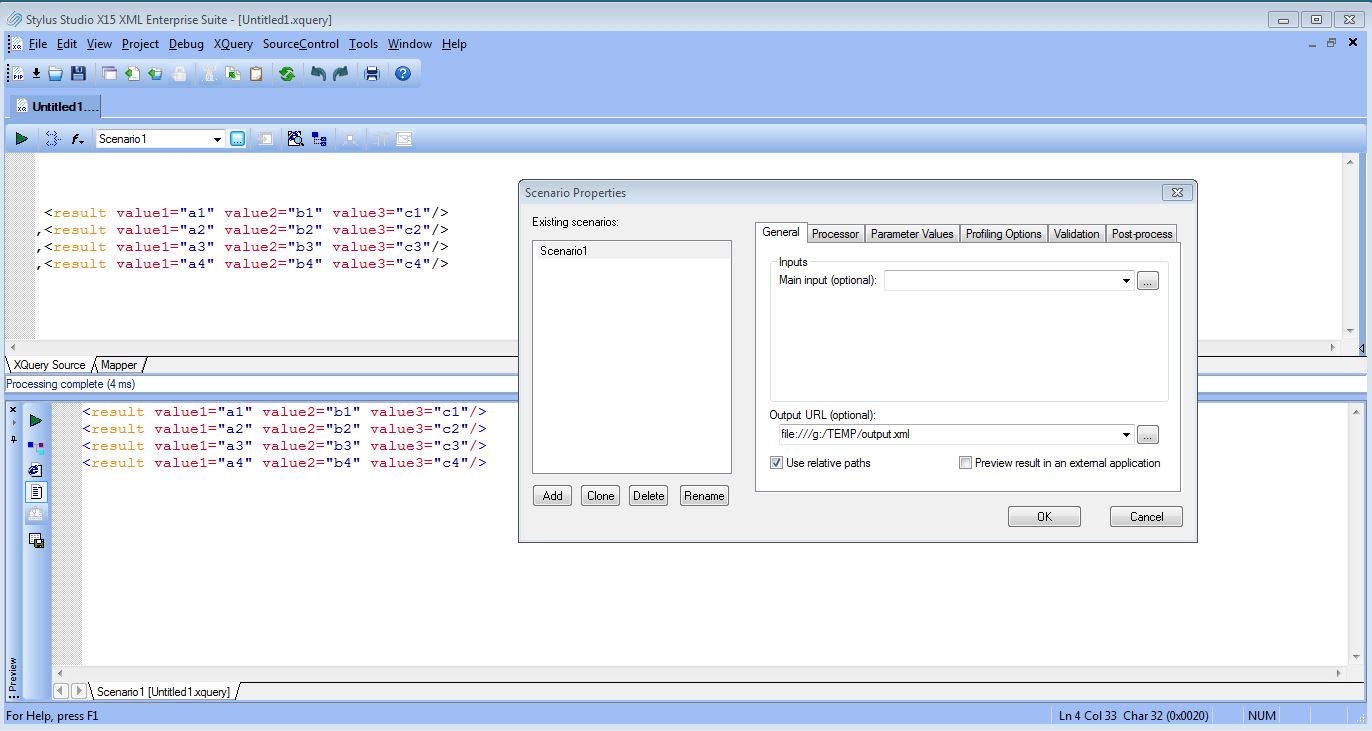
Task: Uncheck the Use relative paths checkbox
Action: coord(776,463)
